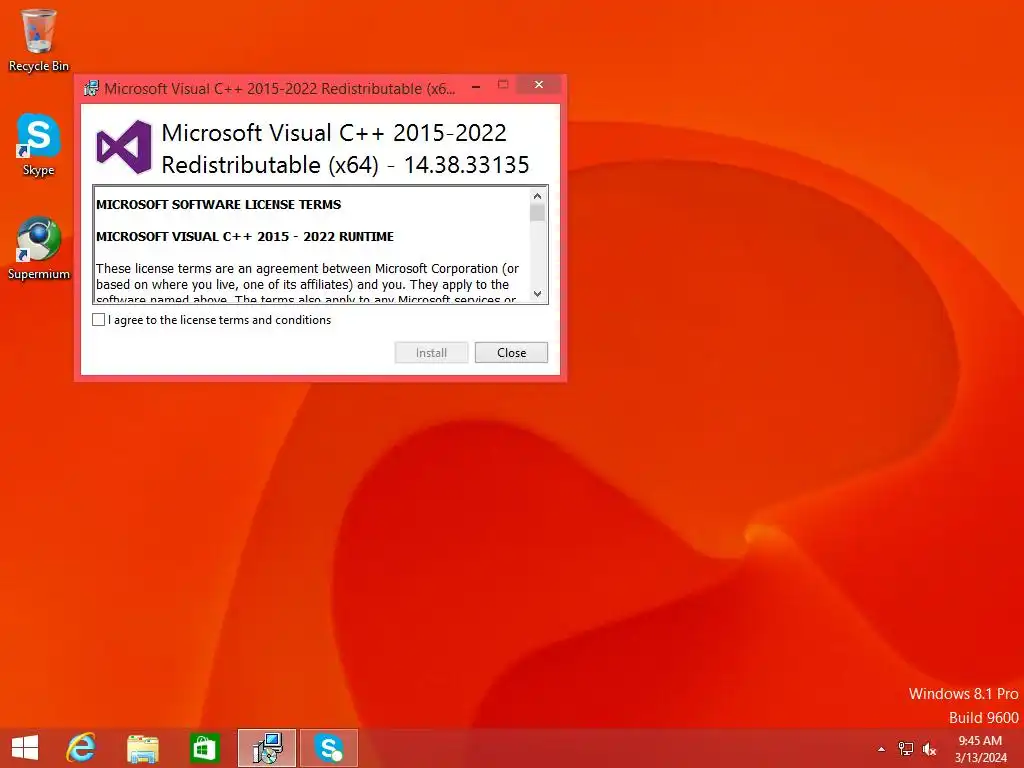Click the installer heading with version 14.38.33135
Image resolution: width=1024 pixels, height=768 pixels.
pyautogui.click(x=345, y=148)
